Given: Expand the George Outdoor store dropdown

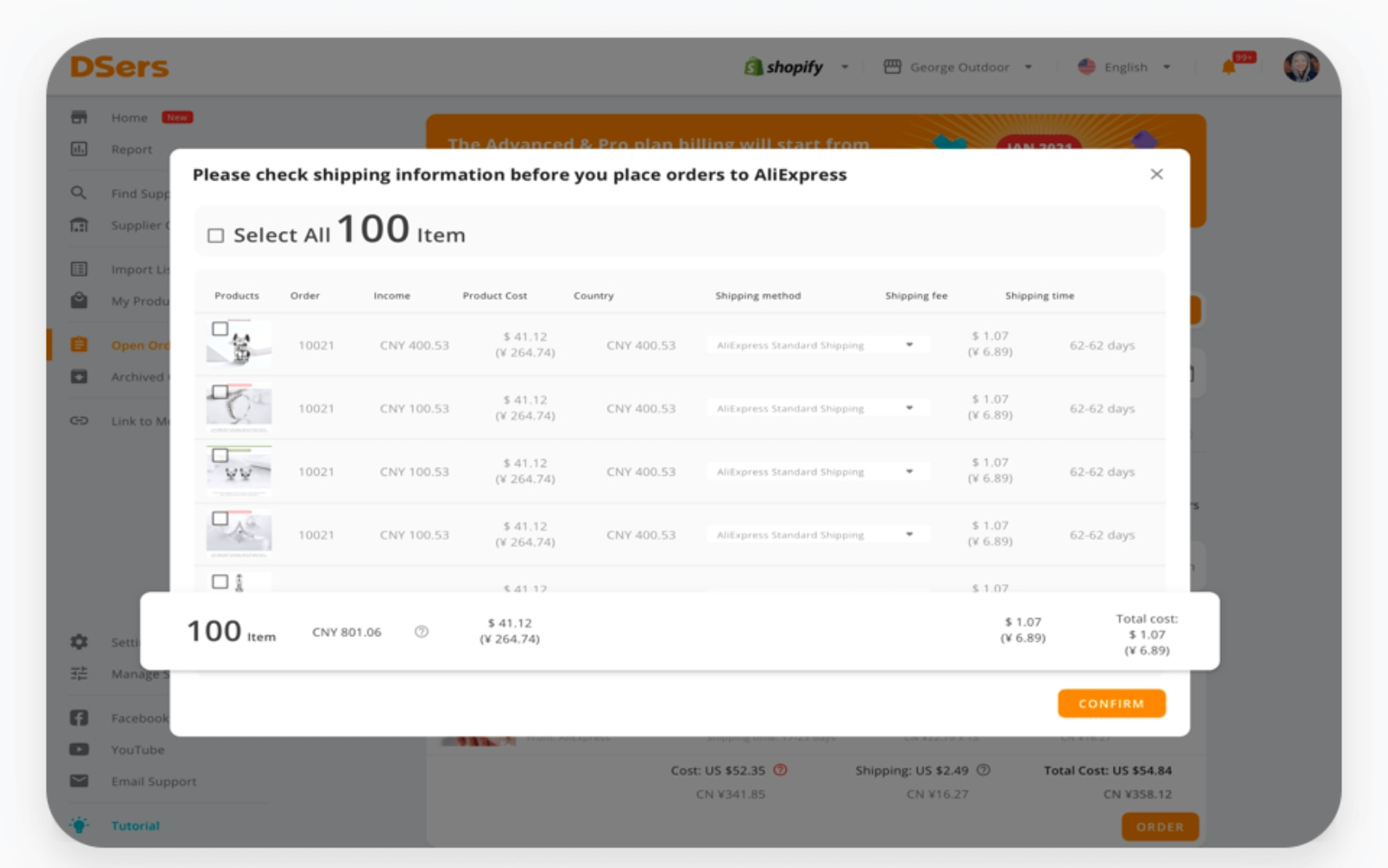Looking at the screenshot, I should (x=1029, y=67).
